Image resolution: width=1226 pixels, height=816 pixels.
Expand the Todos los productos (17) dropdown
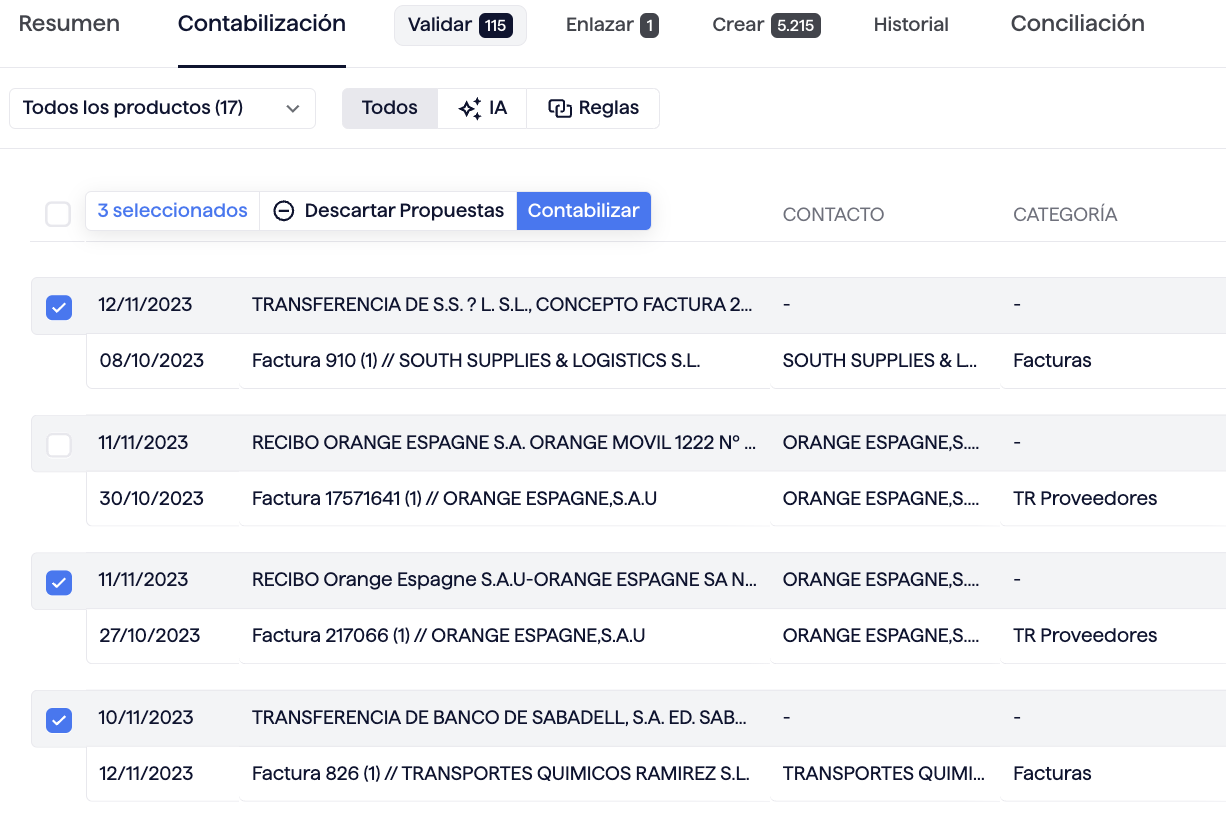[162, 108]
